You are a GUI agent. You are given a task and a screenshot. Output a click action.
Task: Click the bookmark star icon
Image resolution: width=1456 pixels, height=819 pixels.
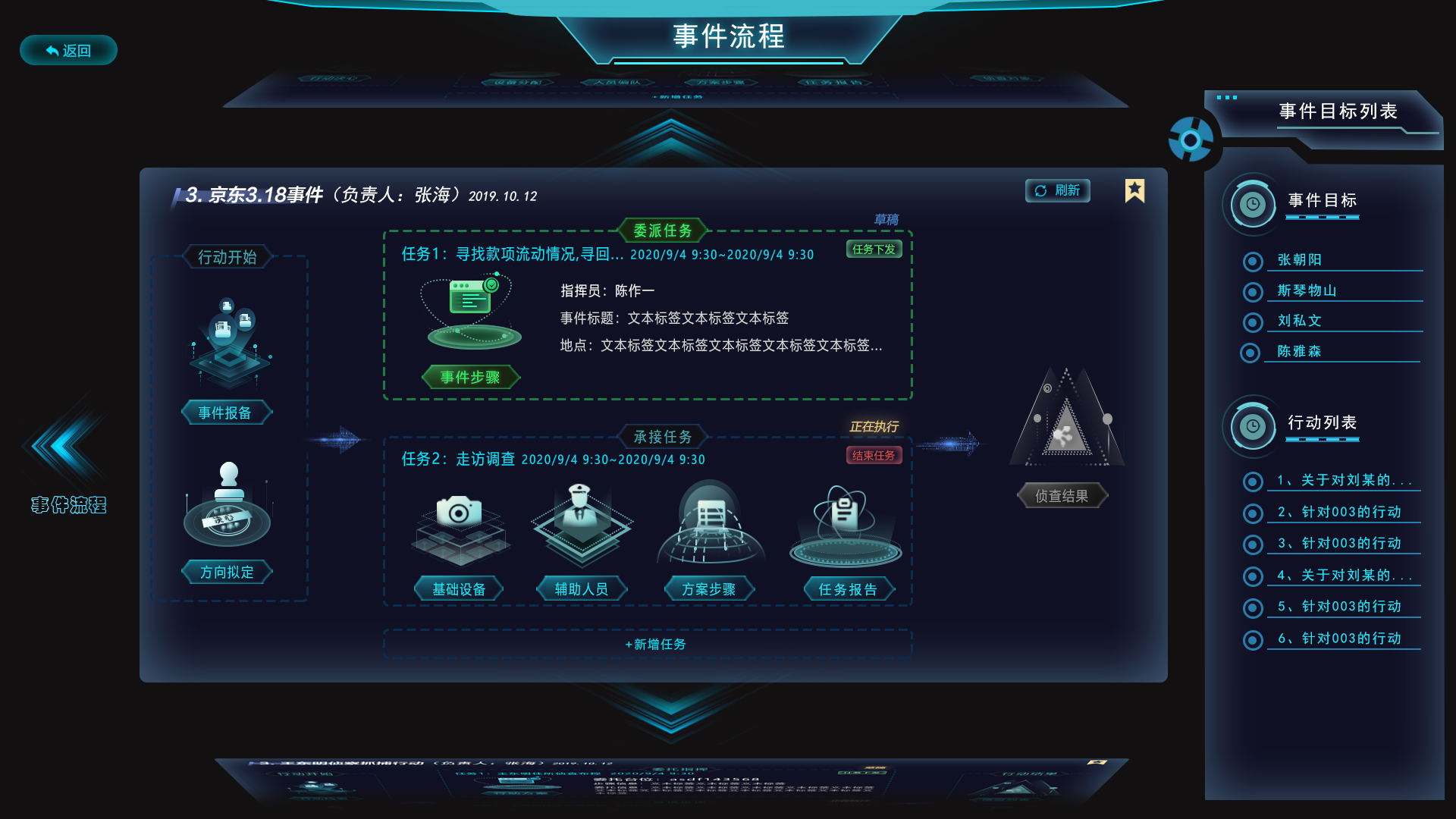click(1134, 190)
